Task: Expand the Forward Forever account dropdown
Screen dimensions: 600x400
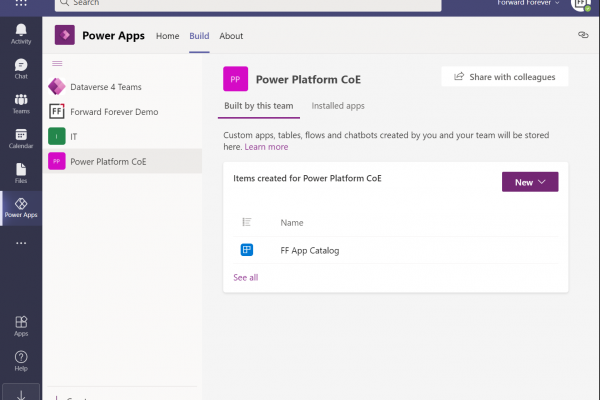Action: 528,3
